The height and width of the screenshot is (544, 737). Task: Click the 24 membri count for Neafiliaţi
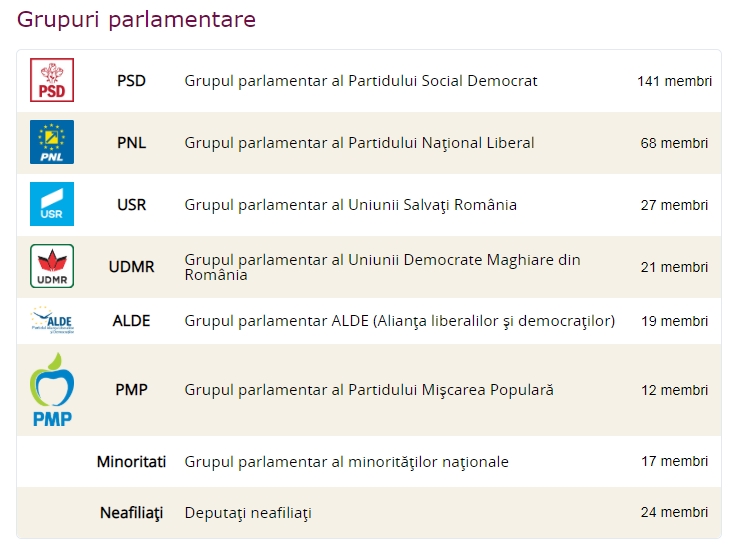[x=674, y=512]
